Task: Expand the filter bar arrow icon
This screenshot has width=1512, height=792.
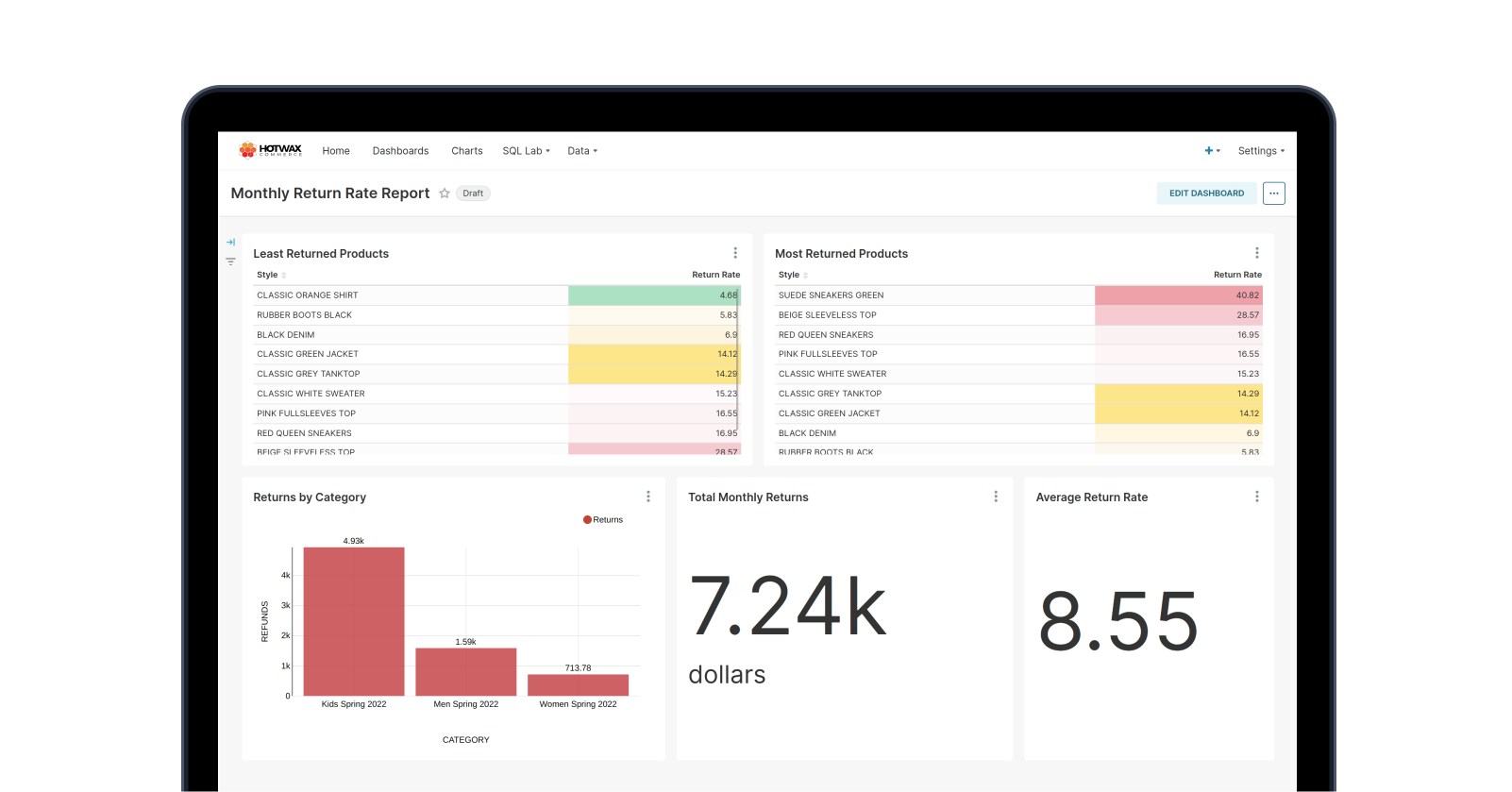Action: 230,243
